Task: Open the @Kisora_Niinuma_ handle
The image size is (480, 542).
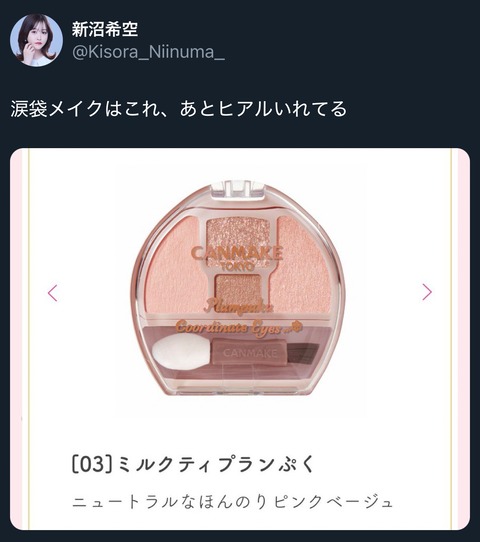Action: click(x=148, y=52)
